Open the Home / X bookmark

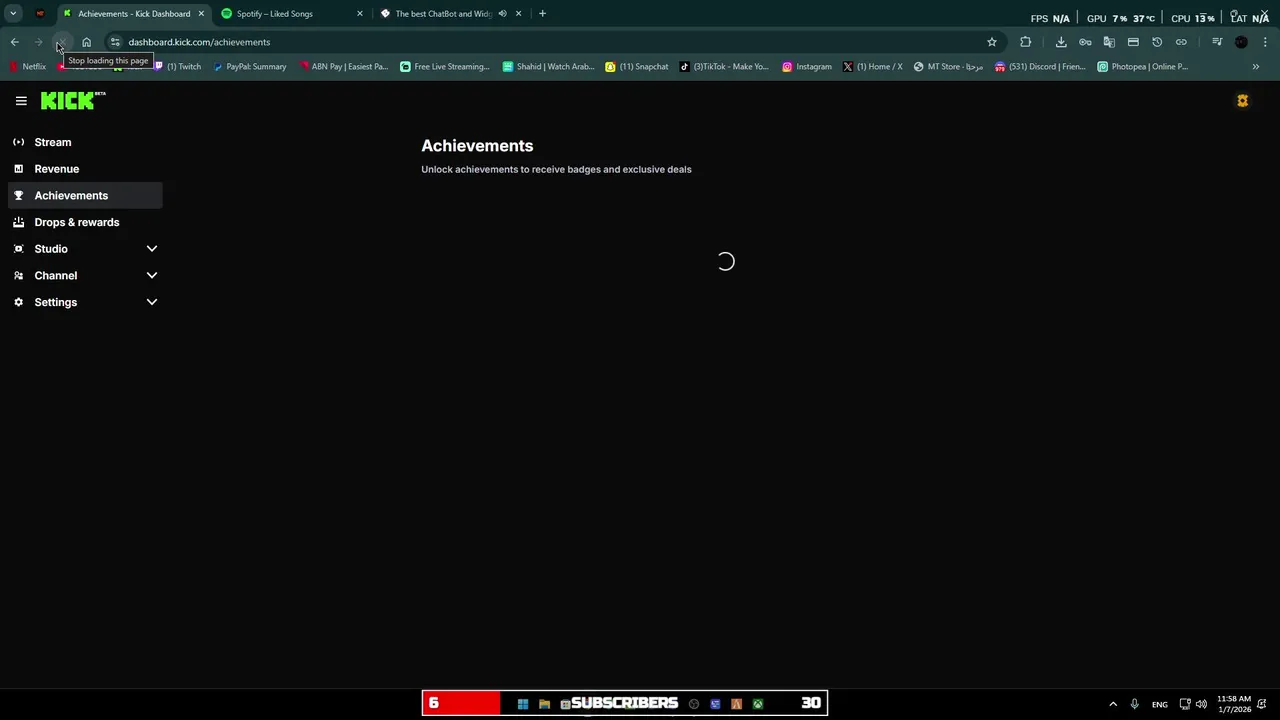873,67
